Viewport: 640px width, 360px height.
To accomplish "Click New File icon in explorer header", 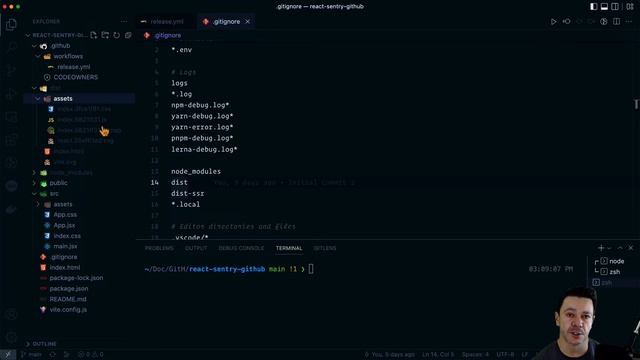I will pos(93,35).
